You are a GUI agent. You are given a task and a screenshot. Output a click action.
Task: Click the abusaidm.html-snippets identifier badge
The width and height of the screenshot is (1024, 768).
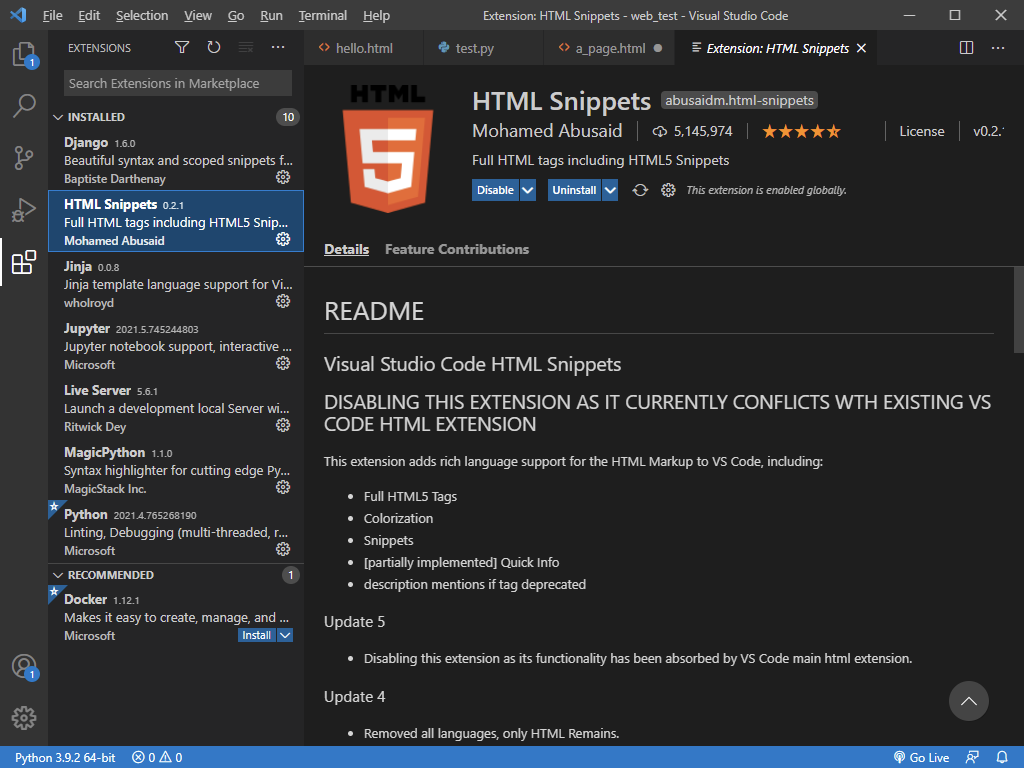[x=739, y=101]
